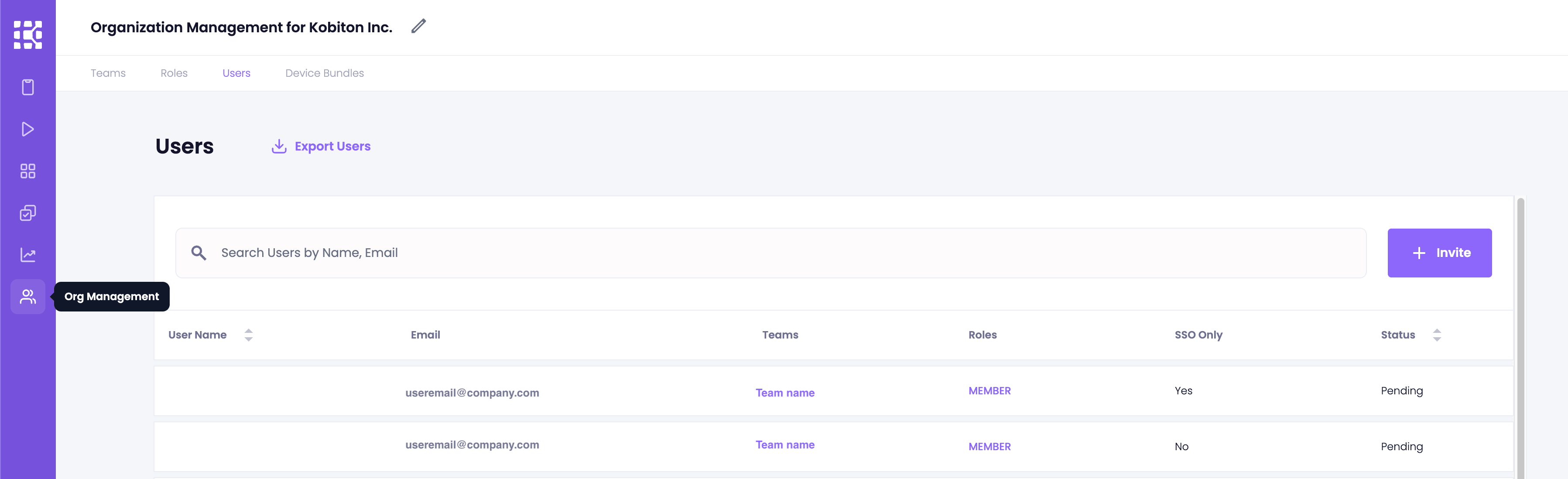Click MEMBER role in SSO No row

pyautogui.click(x=990, y=447)
